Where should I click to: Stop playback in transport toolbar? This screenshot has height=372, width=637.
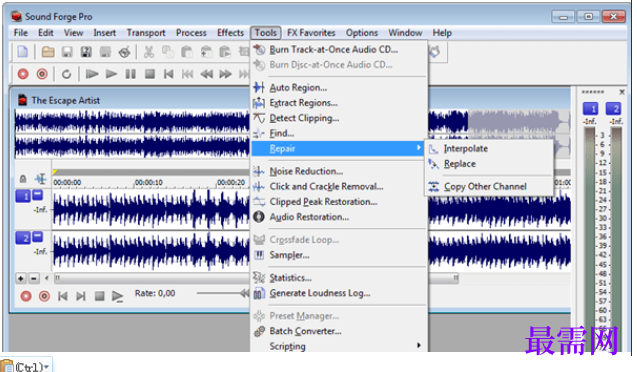pos(150,74)
